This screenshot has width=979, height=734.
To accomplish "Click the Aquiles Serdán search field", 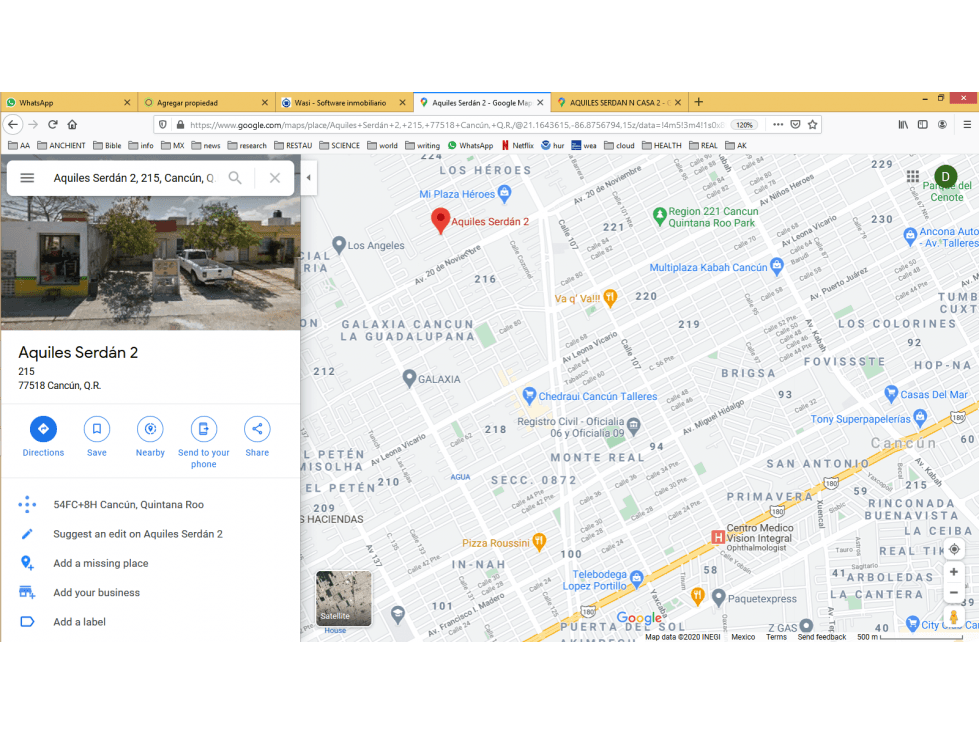I will [134, 178].
